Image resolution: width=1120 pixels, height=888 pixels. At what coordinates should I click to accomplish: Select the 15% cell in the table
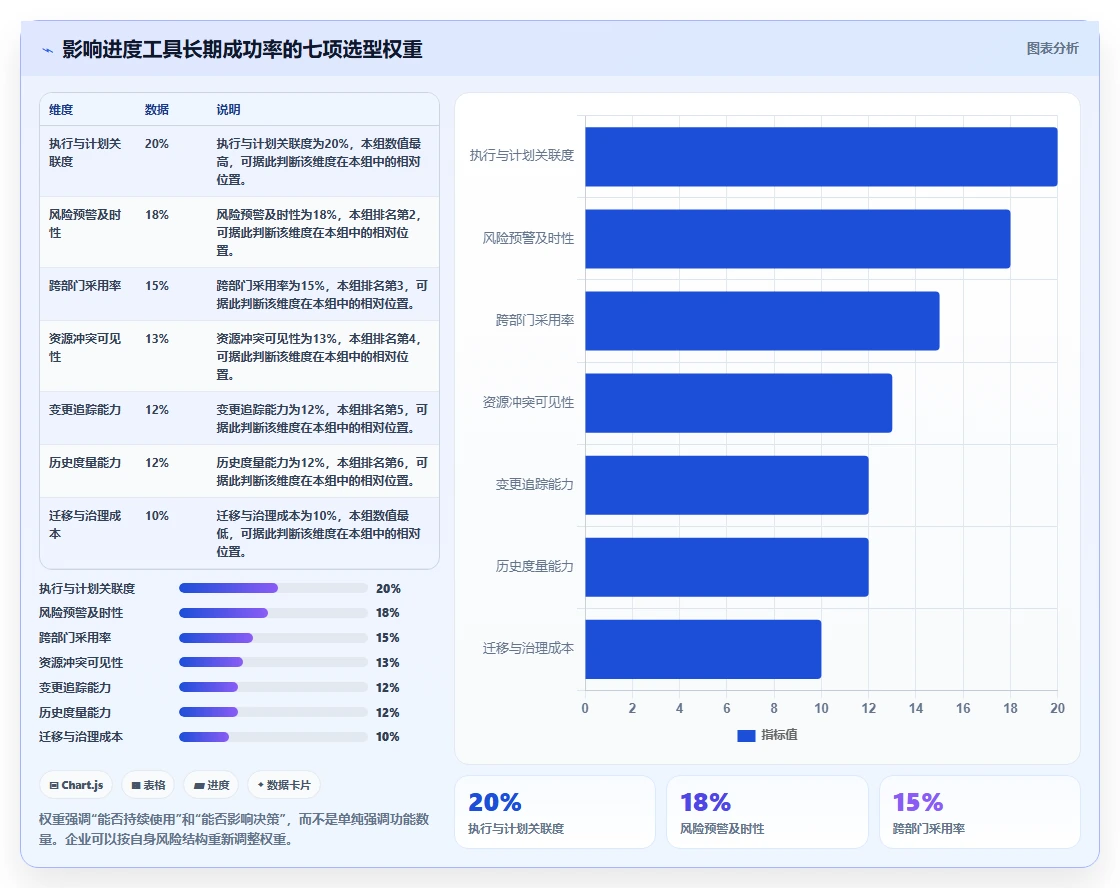[156, 286]
